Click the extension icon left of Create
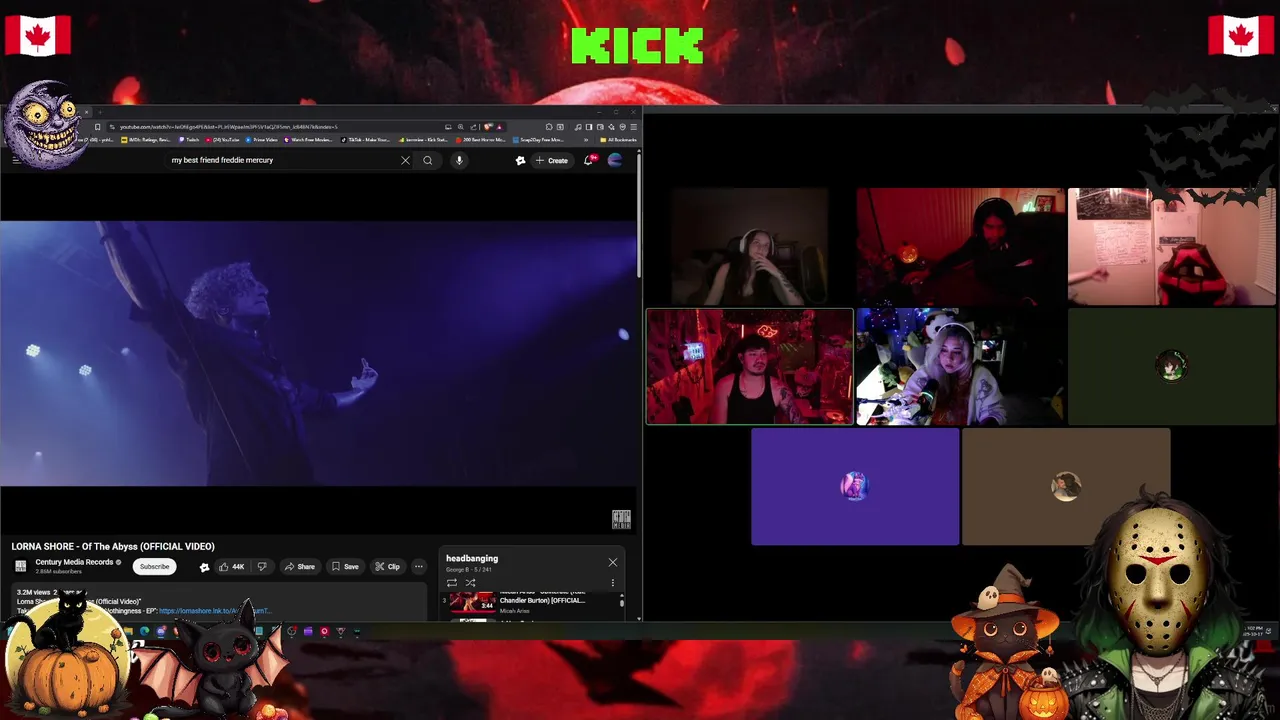The height and width of the screenshot is (720, 1280). click(x=520, y=160)
